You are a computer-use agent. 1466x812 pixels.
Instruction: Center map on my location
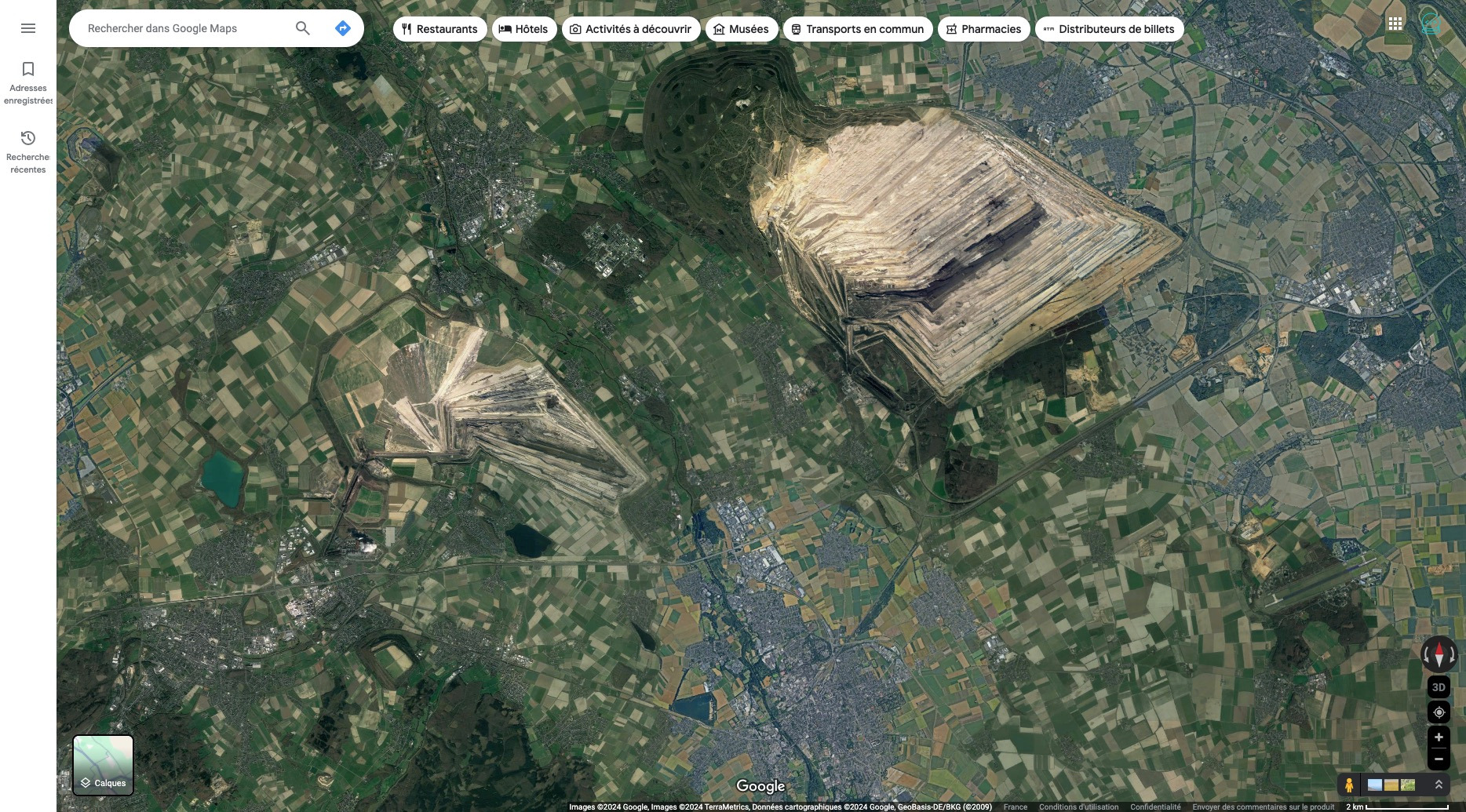(x=1439, y=712)
